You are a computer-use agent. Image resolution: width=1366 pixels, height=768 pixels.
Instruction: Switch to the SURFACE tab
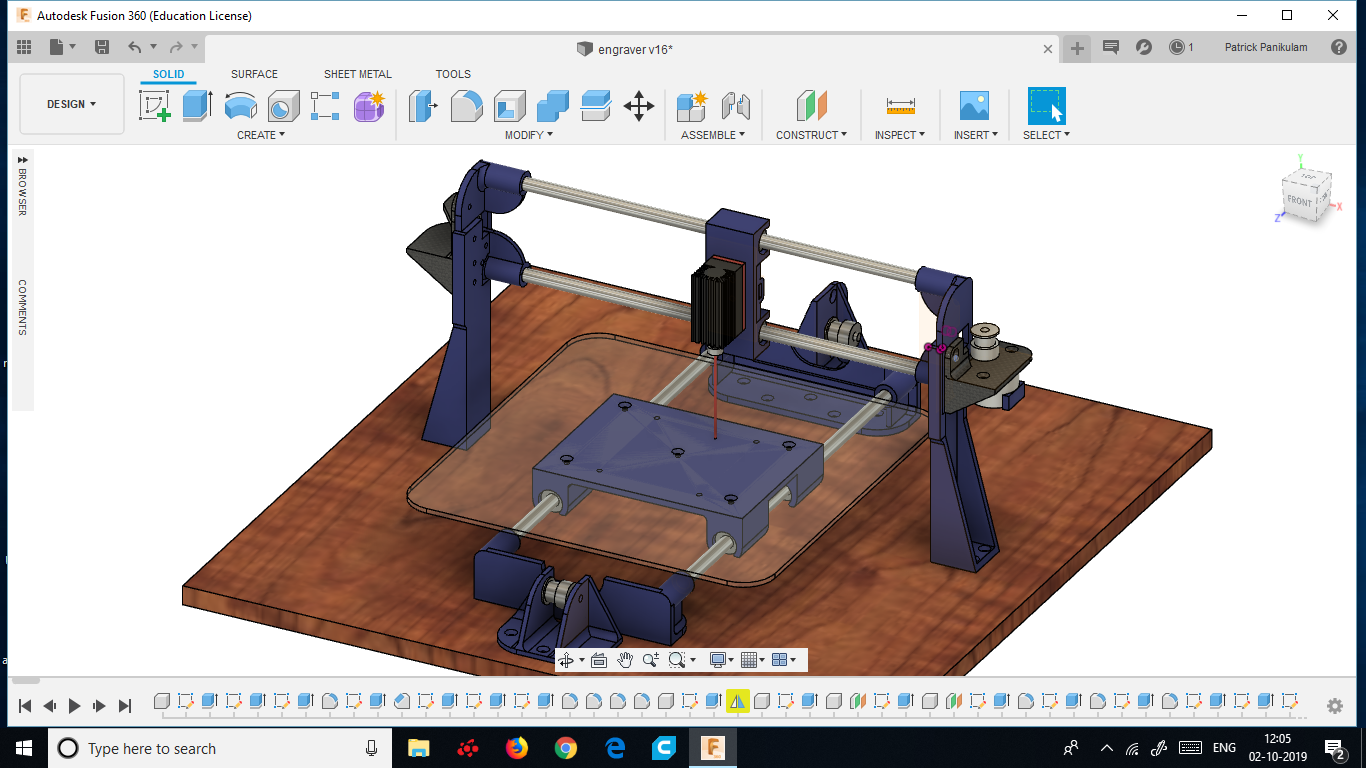[x=253, y=73]
